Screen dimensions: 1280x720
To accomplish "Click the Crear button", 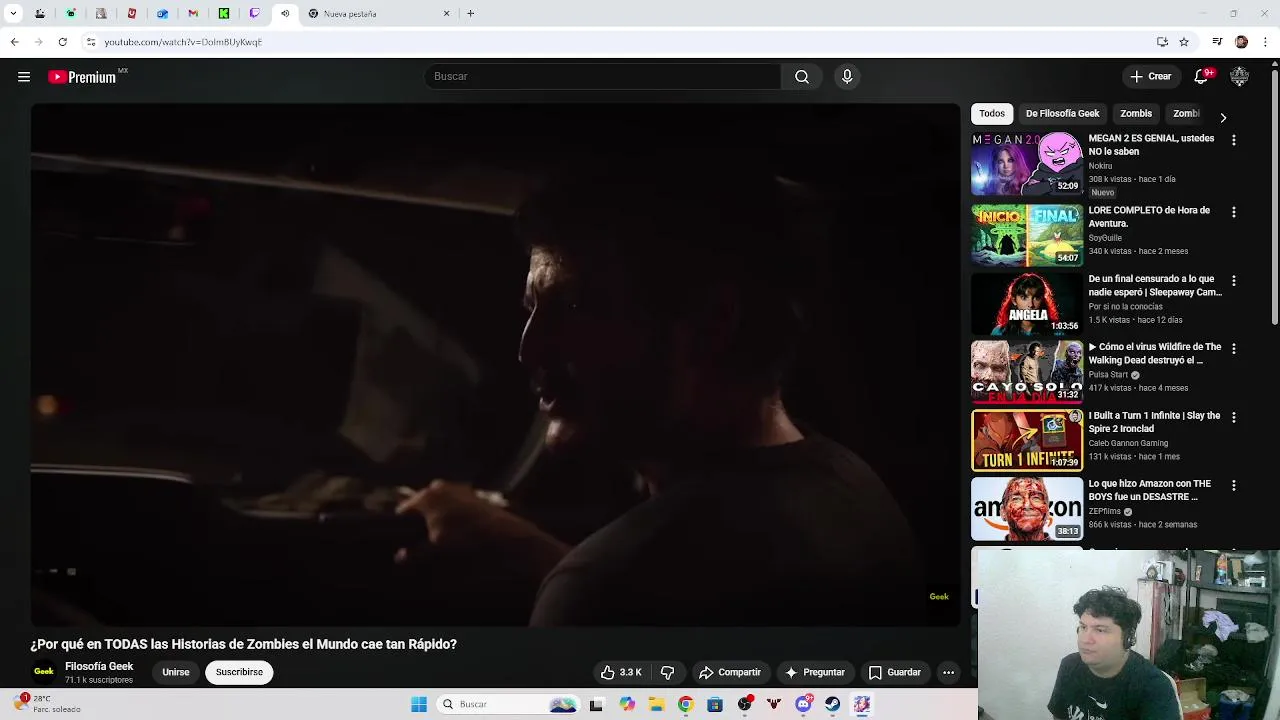I will tap(1151, 77).
